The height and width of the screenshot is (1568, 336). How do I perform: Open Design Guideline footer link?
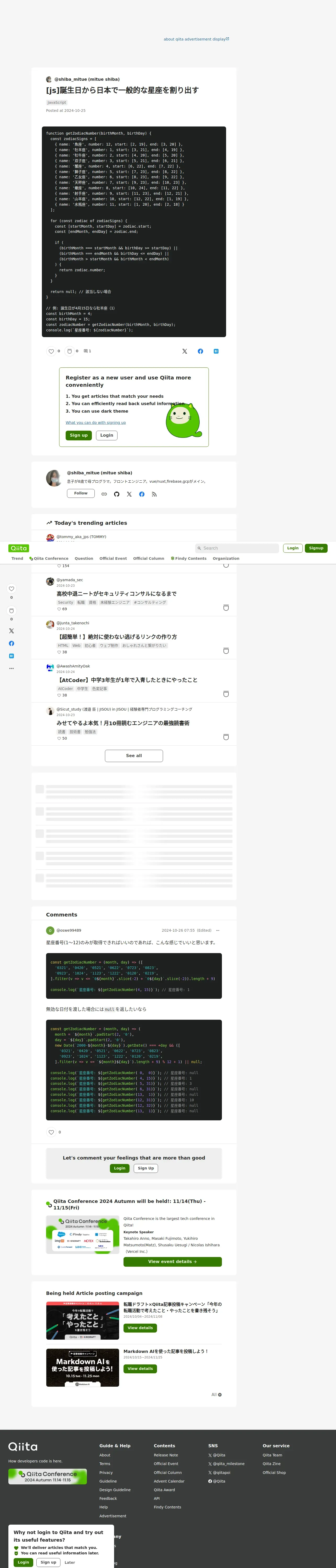[x=115, y=1490]
